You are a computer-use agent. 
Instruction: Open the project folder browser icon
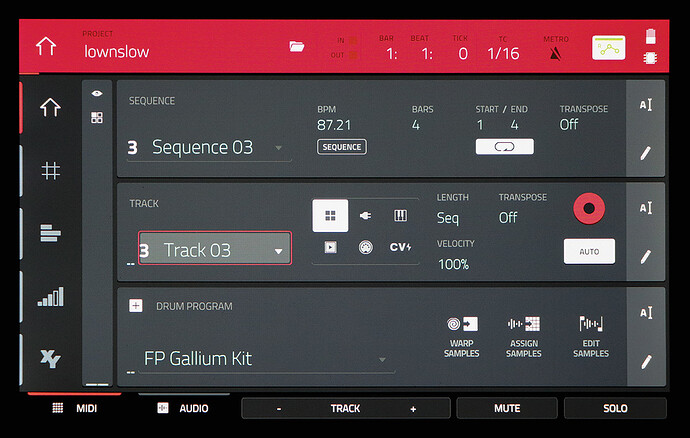[x=296, y=47]
